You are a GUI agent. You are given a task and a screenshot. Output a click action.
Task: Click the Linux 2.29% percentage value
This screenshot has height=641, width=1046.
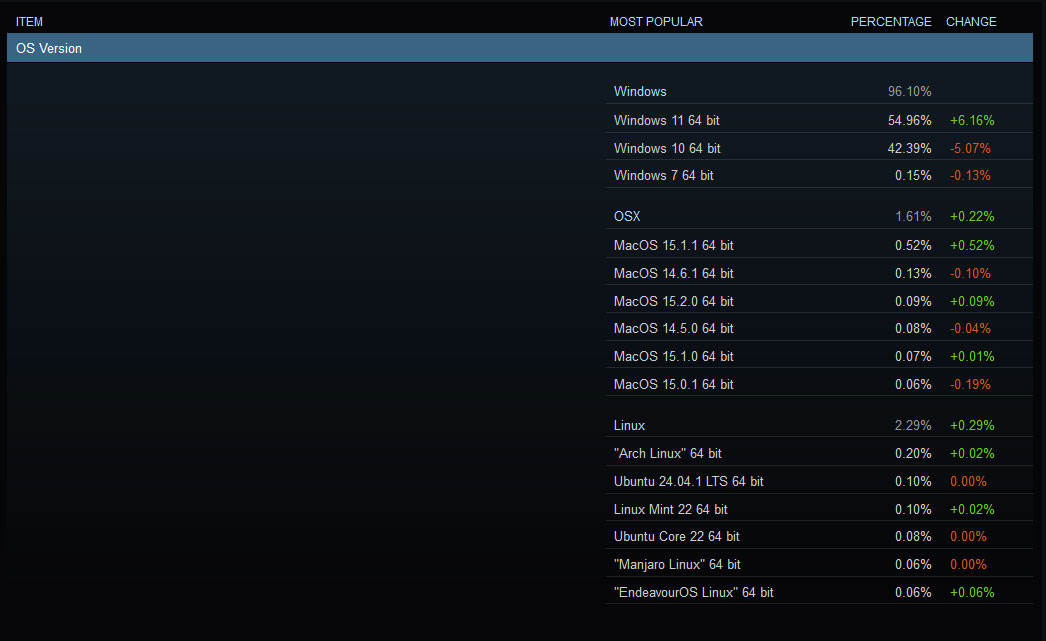(x=913, y=425)
